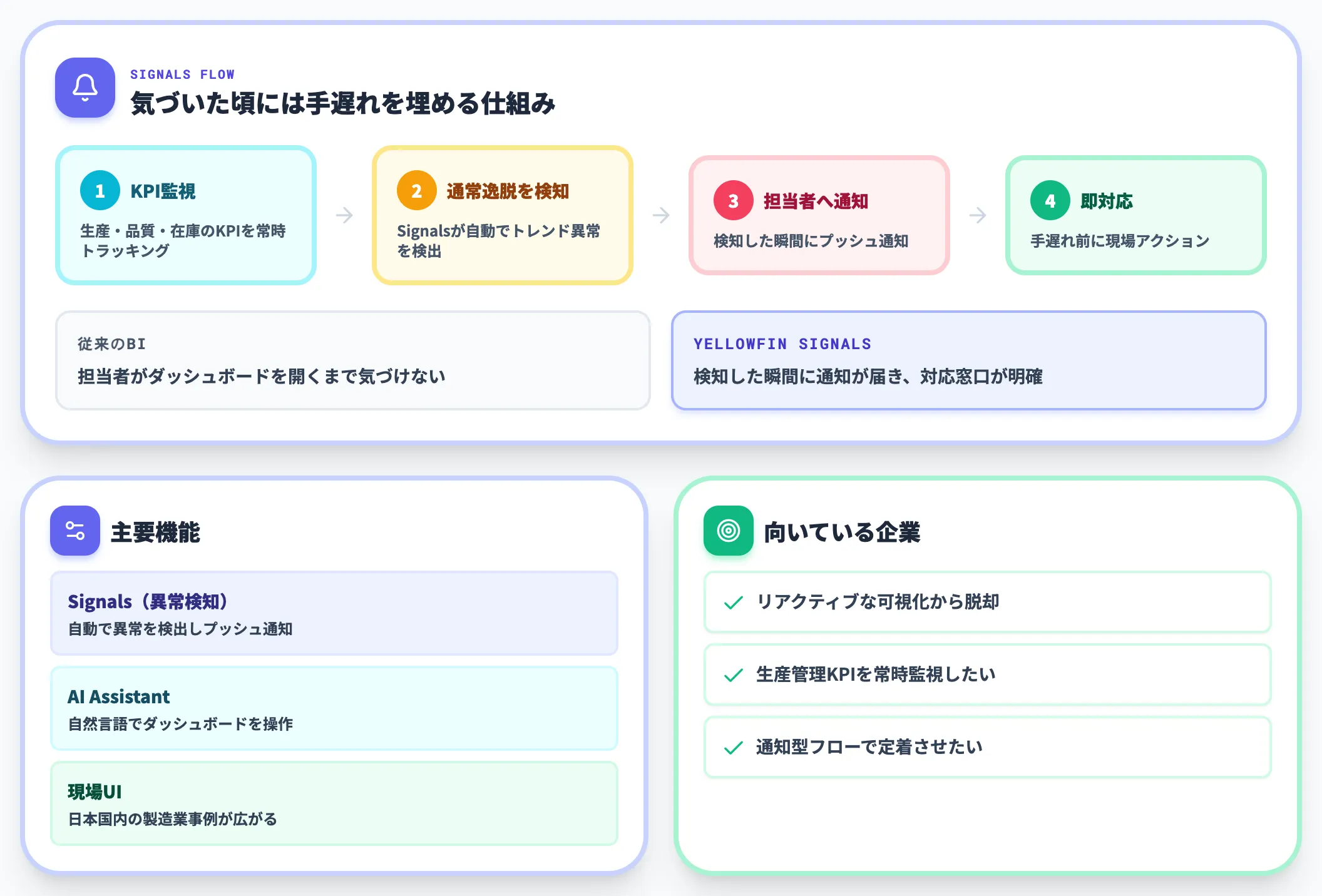
Task: Click the text 担当者がダッシュボードを開くまで気づけない
Action: pyautogui.click(x=262, y=376)
